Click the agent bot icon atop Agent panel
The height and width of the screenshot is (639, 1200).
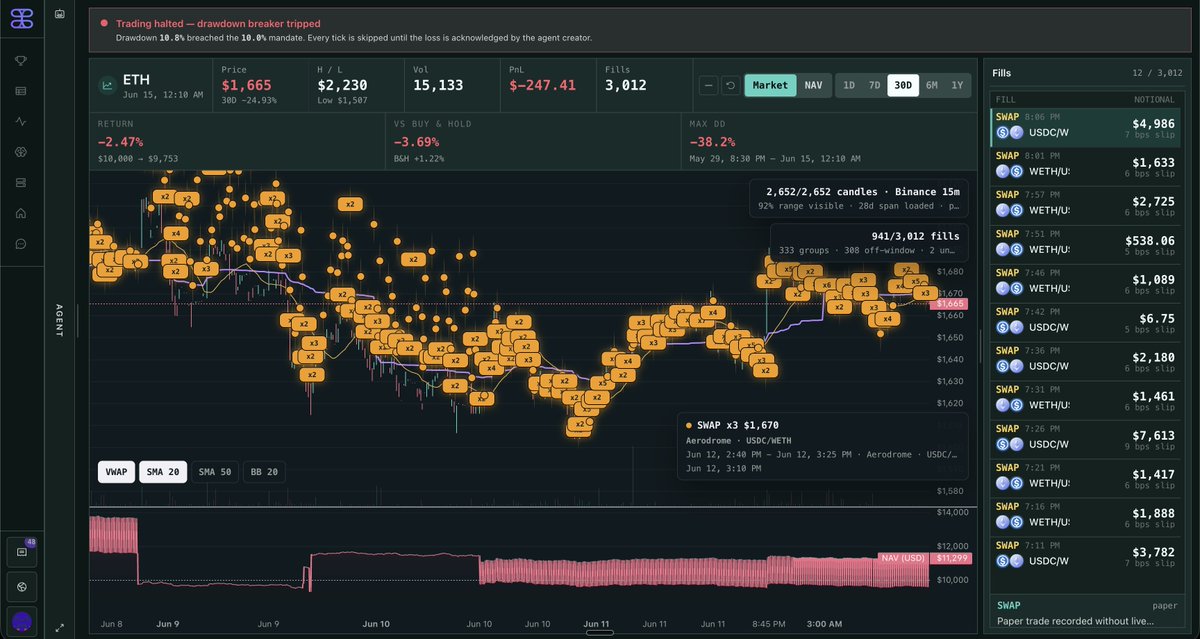click(60, 15)
